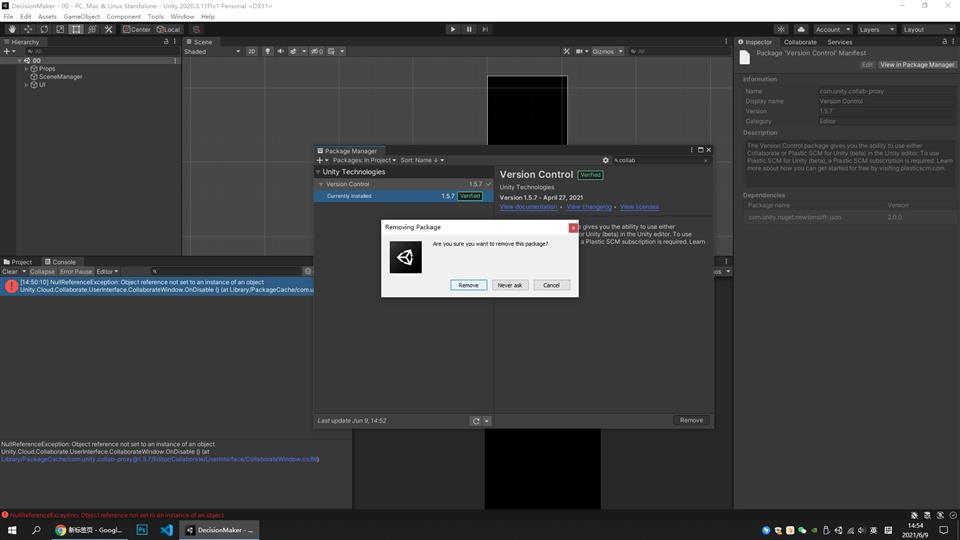960x540 pixels.
Task: Open the console Editor dropdown
Action: [107, 272]
